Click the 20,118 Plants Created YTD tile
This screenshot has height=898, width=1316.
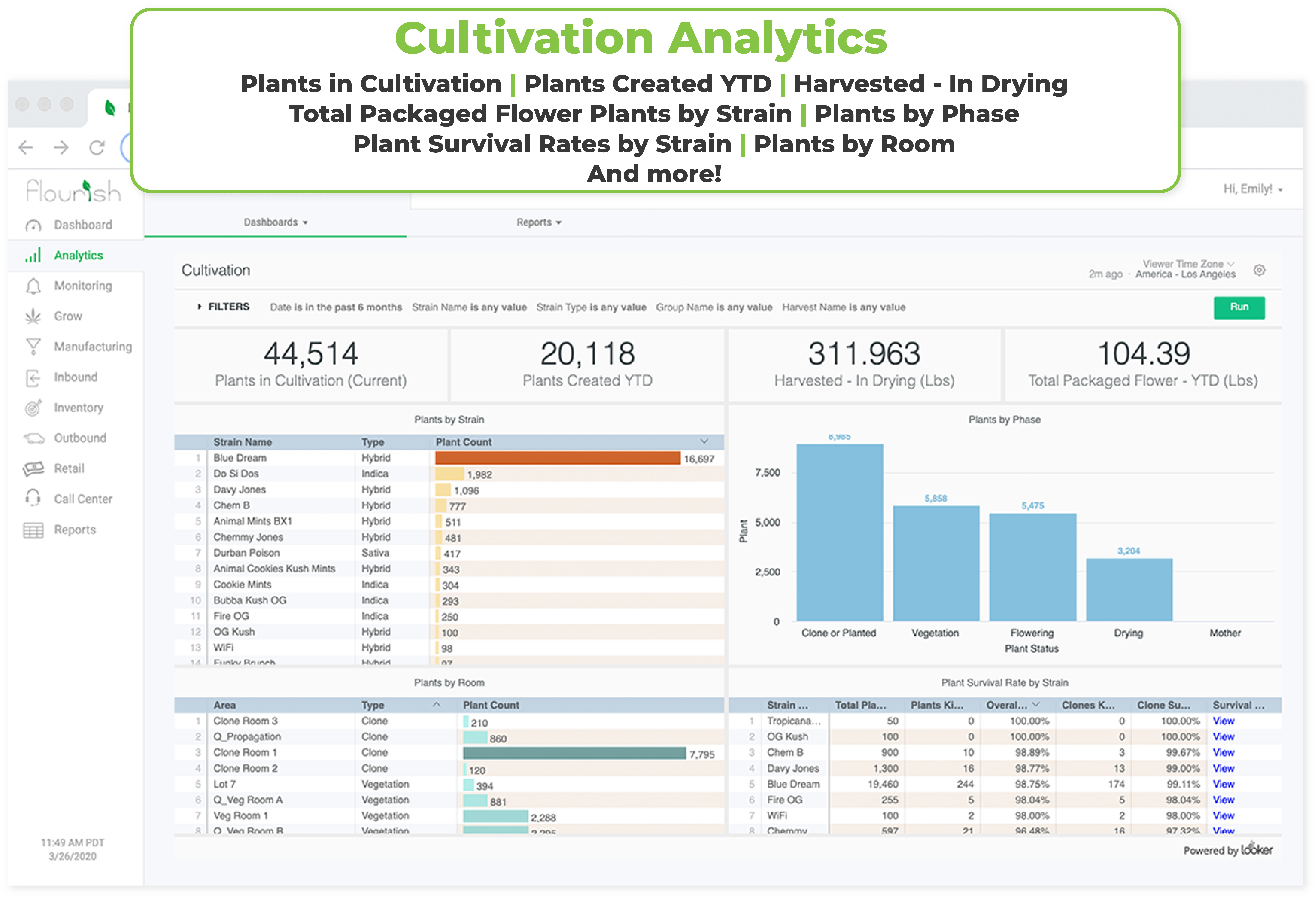pos(587,365)
